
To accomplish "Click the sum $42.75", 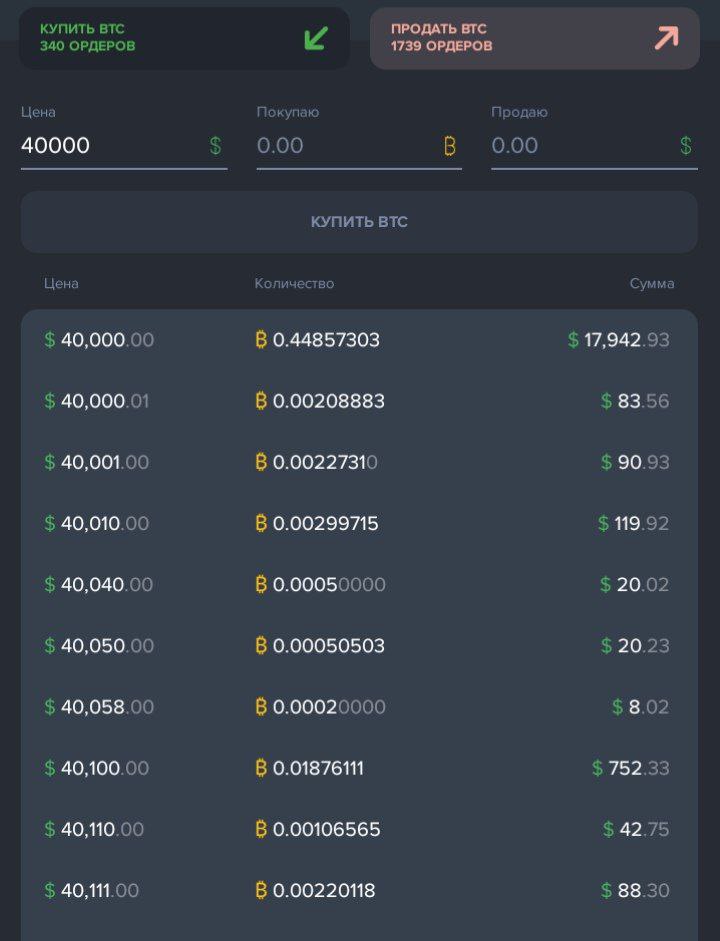I will coord(636,829).
